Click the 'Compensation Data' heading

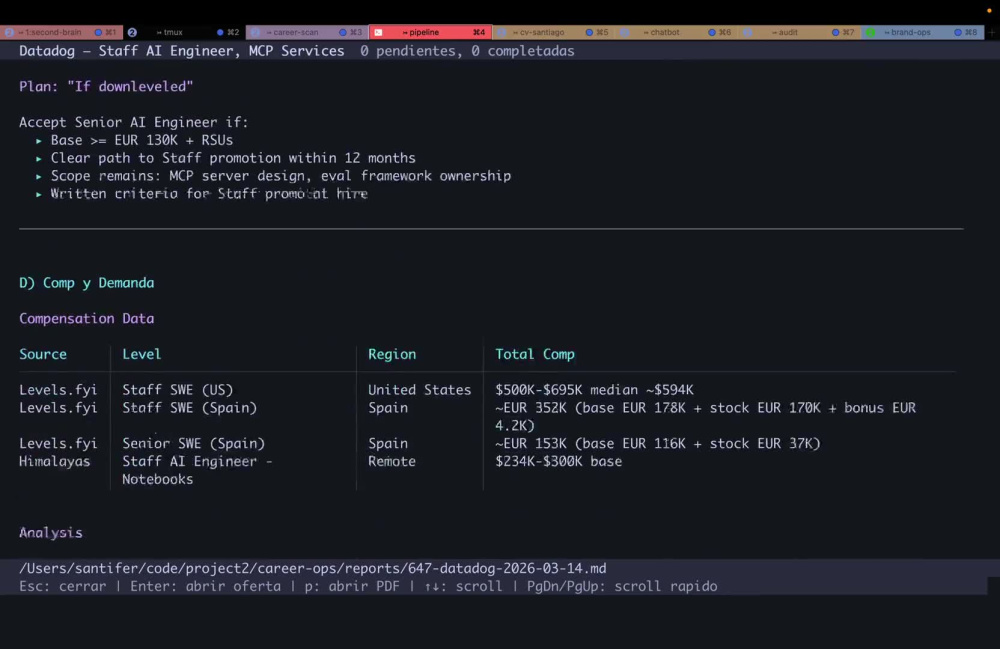point(86,319)
